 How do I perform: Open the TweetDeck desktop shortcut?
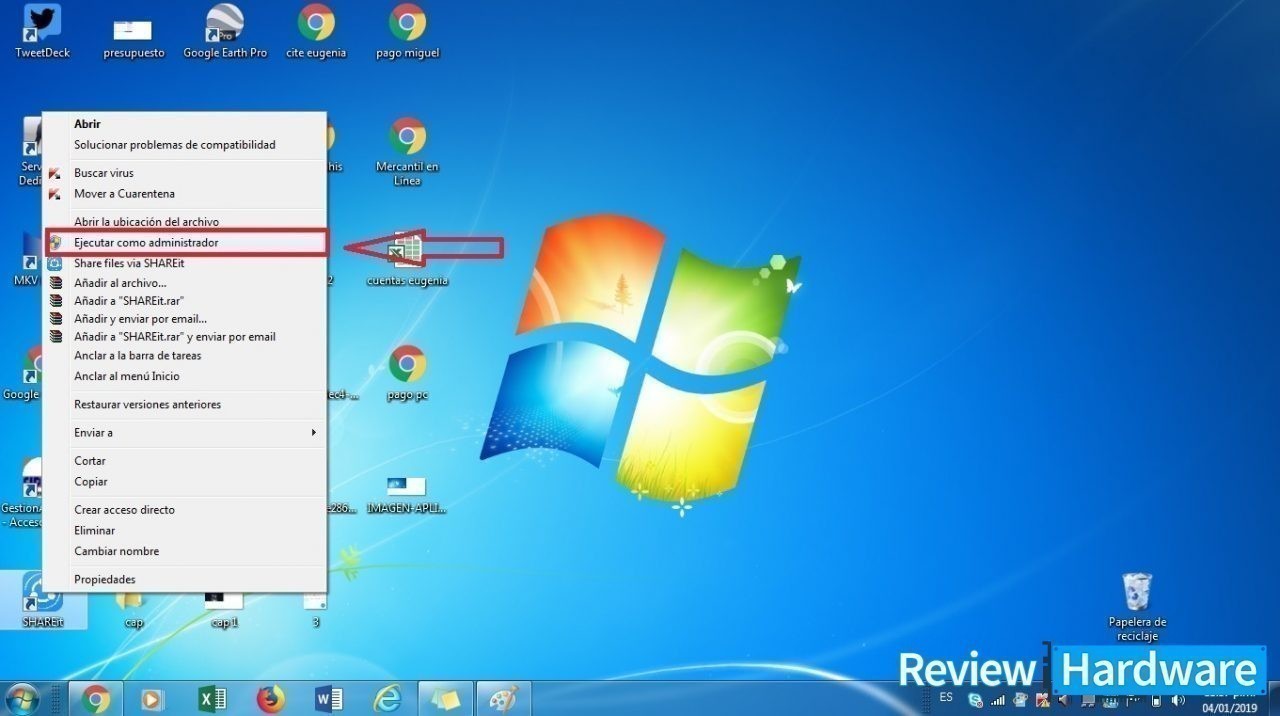[x=42, y=32]
